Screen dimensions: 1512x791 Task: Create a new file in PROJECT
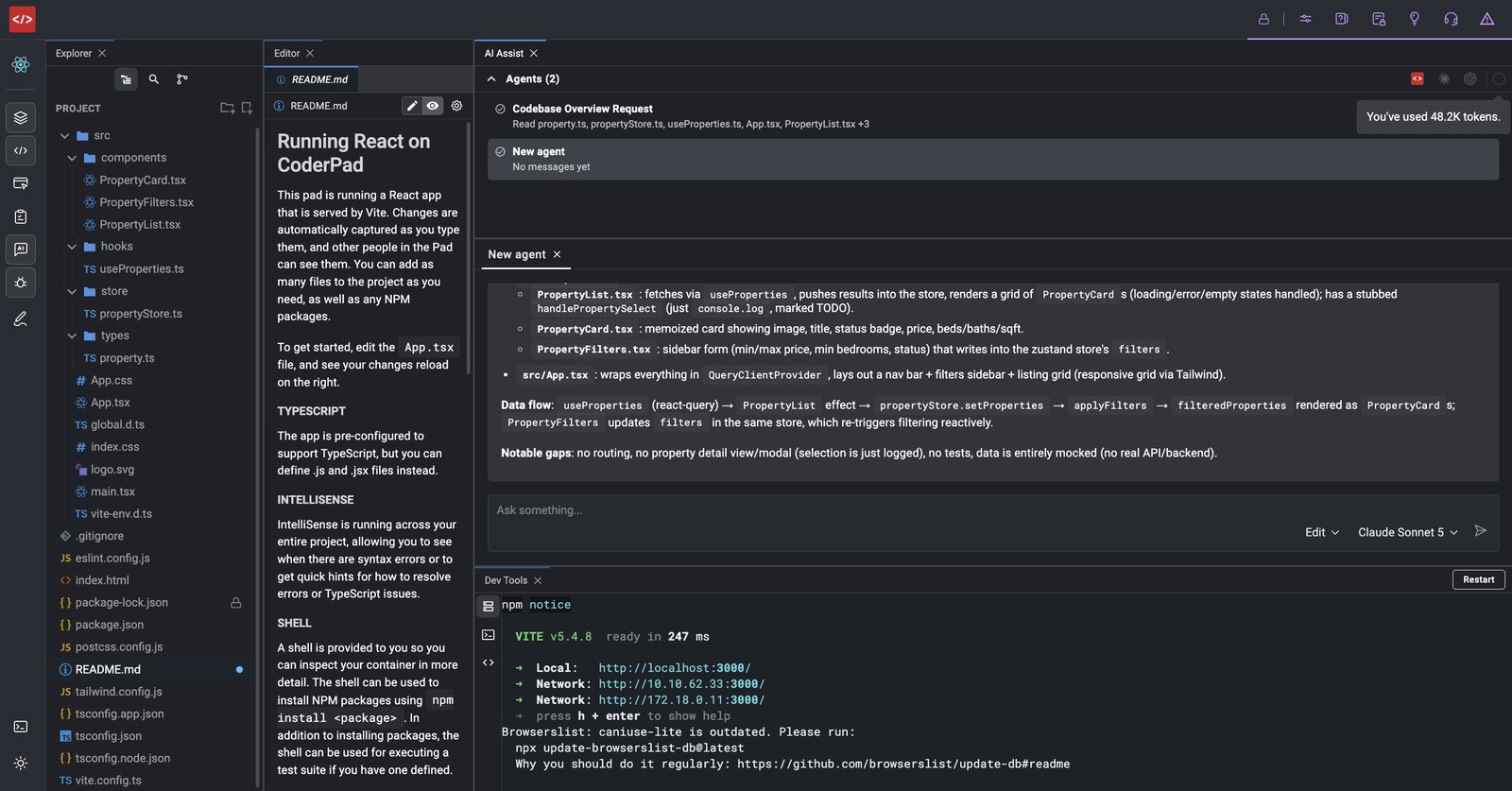pyautogui.click(x=247, y=109)
